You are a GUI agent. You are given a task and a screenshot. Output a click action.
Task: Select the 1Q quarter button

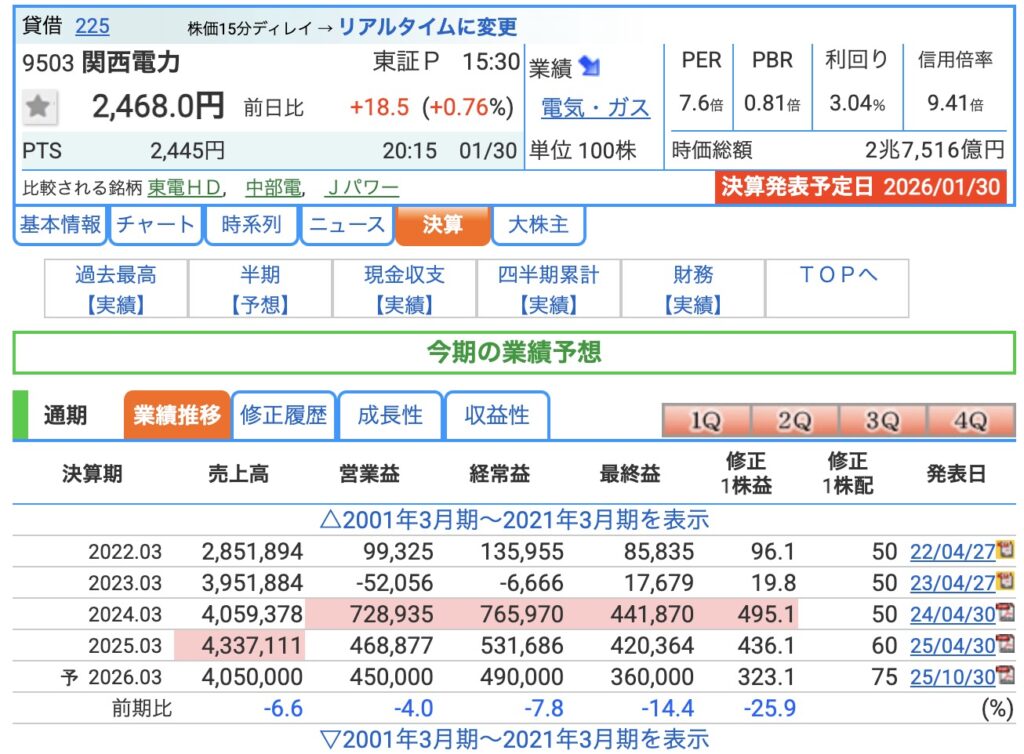pyautogui.click(x=705, y=421)
